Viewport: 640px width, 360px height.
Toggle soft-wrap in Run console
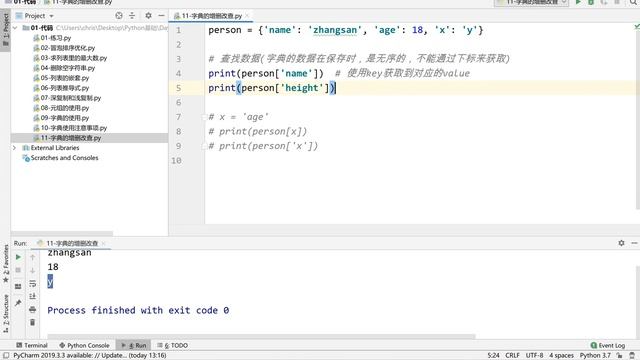point(33,283)
